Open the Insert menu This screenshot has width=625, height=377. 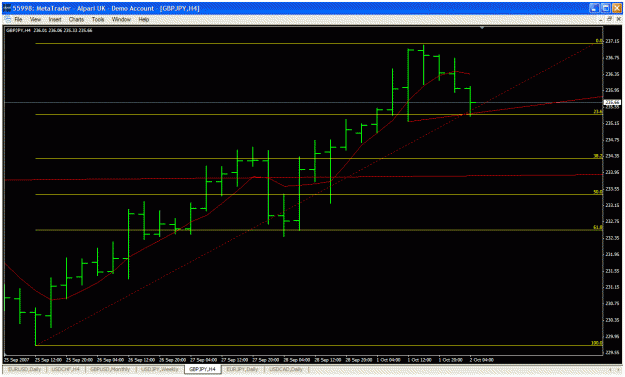(55, 19)
